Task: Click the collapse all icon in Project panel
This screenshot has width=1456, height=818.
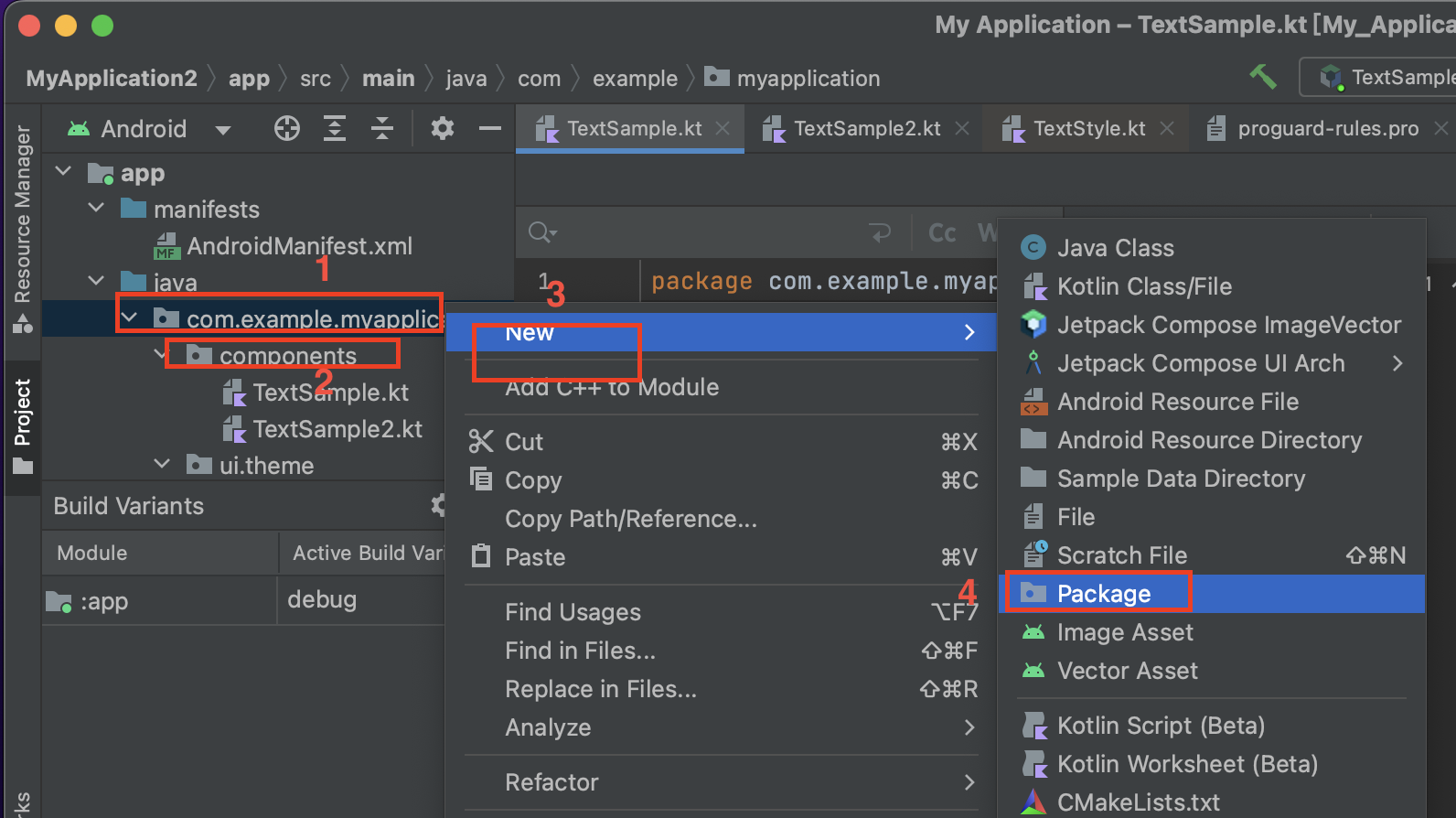Action: point(382,129)
